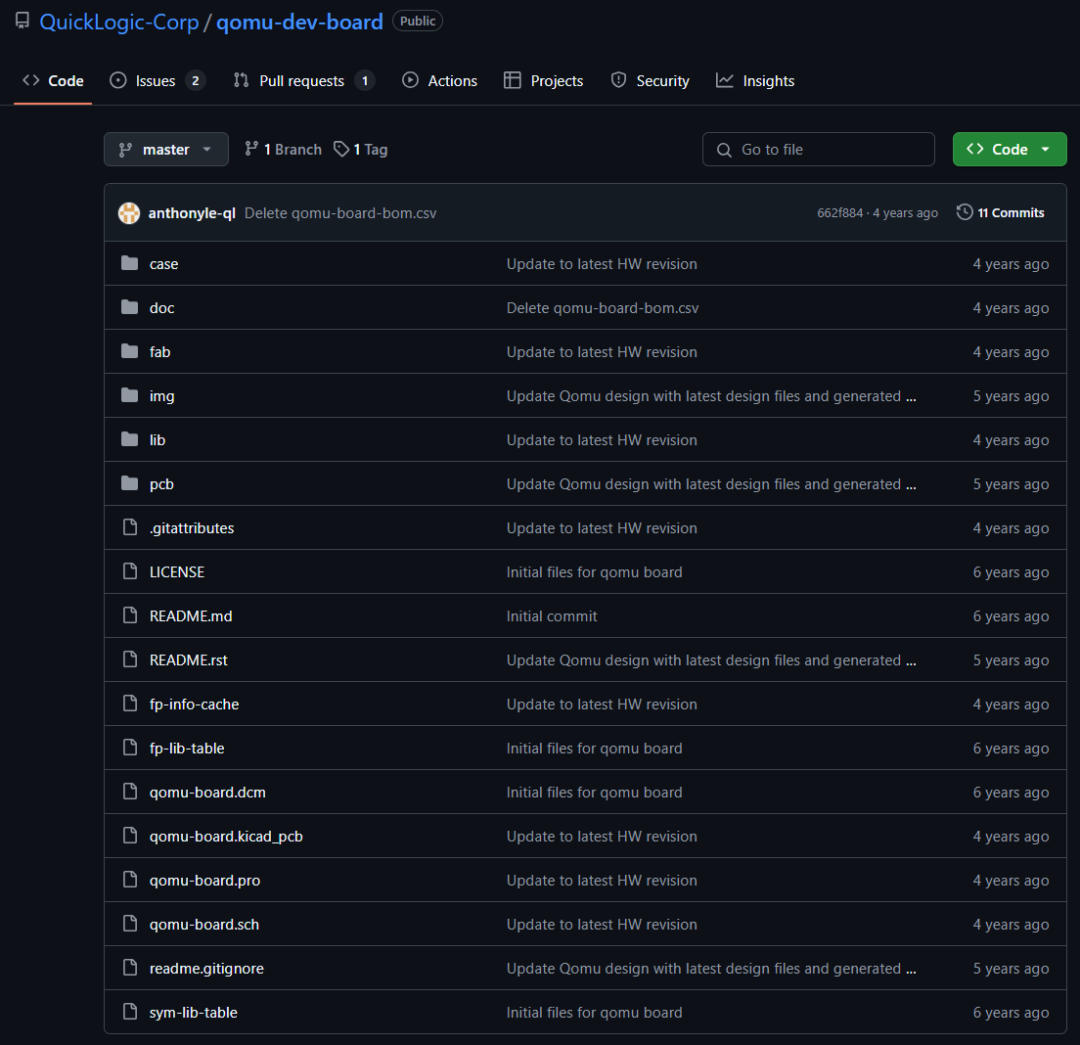Click the anthonyle-ql avatar image

(129, 213)
